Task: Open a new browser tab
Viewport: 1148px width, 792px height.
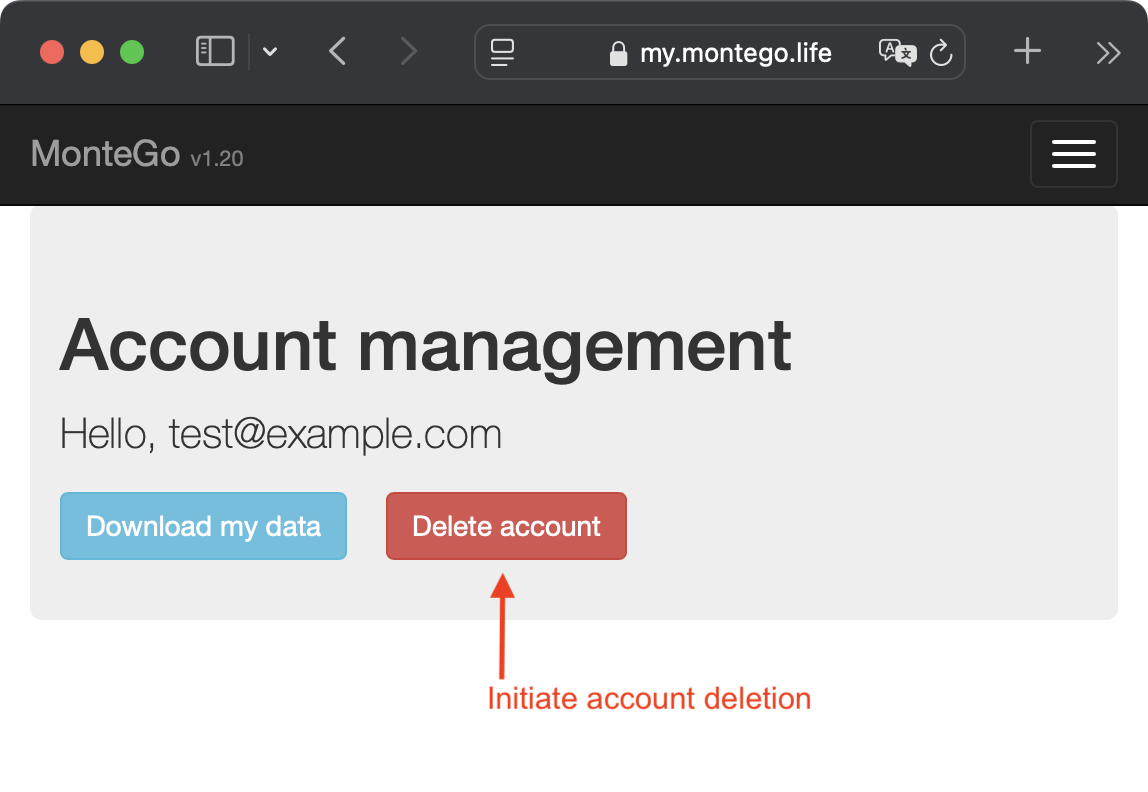Action: click(1026, 51)
